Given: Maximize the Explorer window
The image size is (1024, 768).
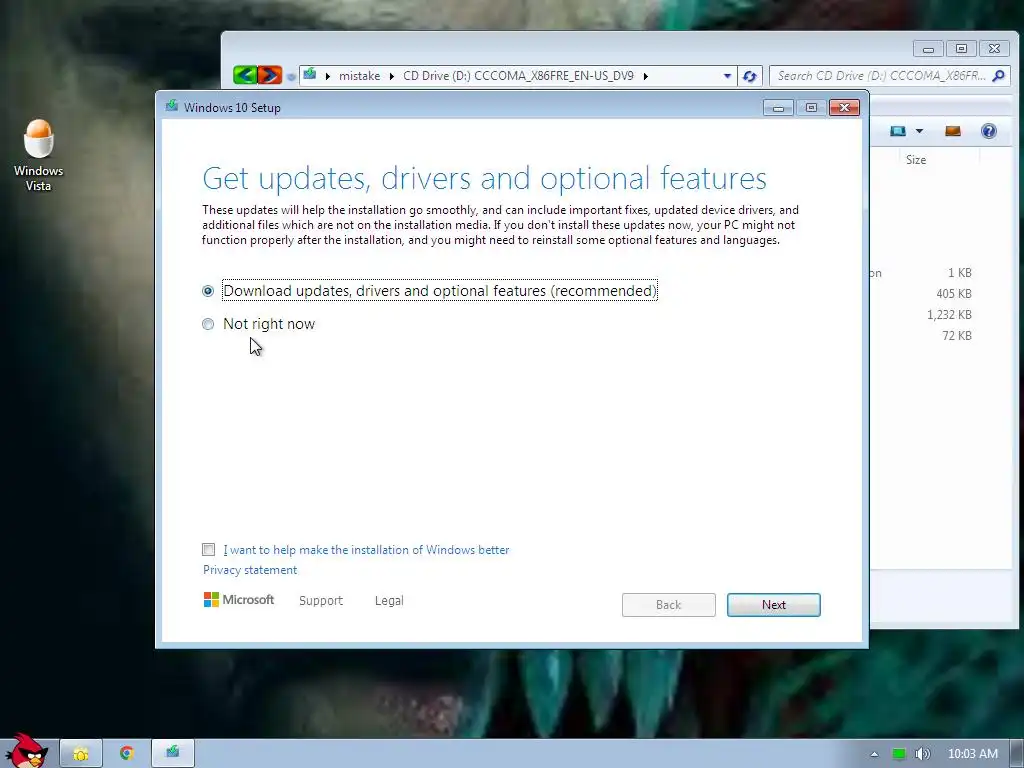Looking at the screenshot, I should [x=961, y=49].
